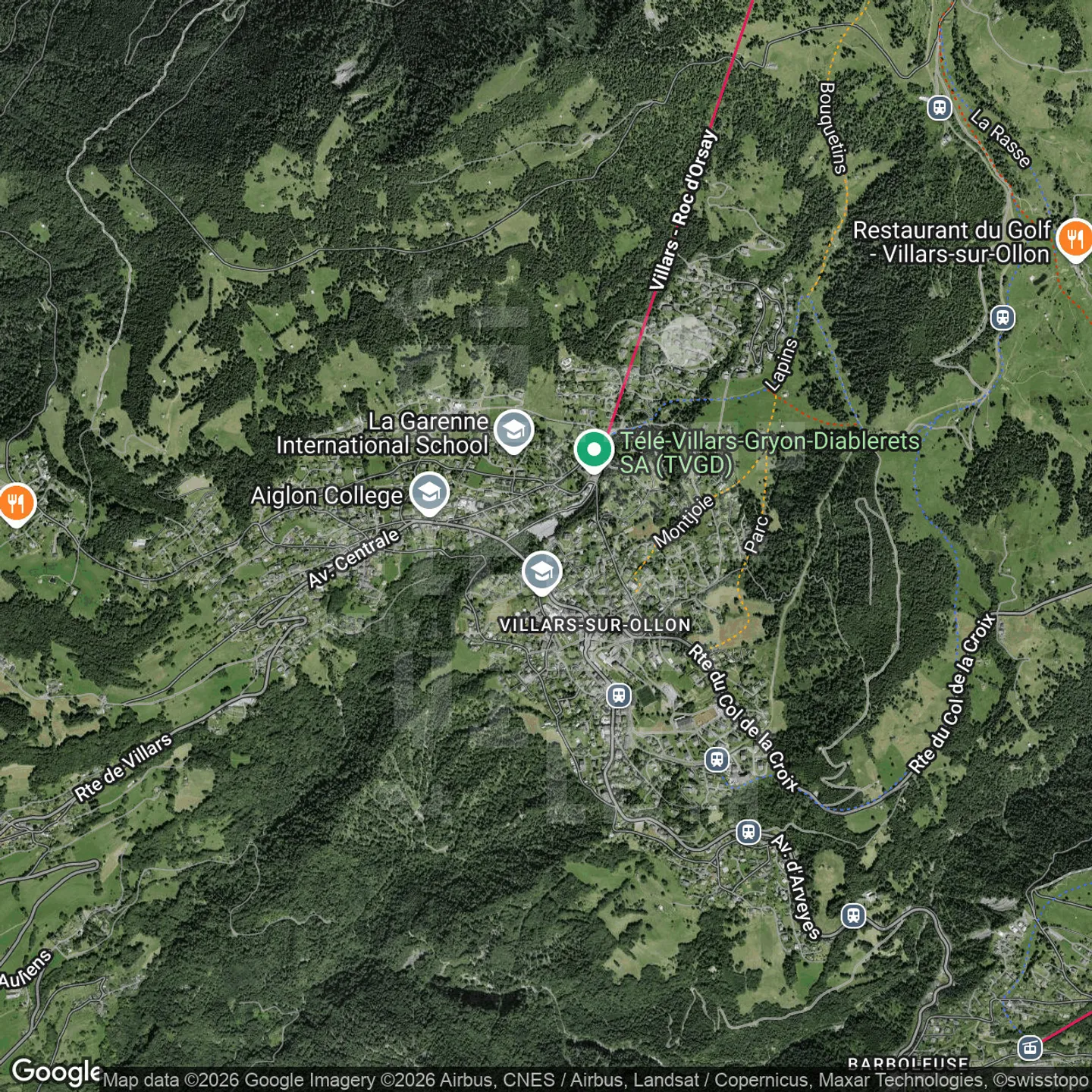
Task: Select the station icon at start of Av. d'Arveyes
Action: point(748,832)
